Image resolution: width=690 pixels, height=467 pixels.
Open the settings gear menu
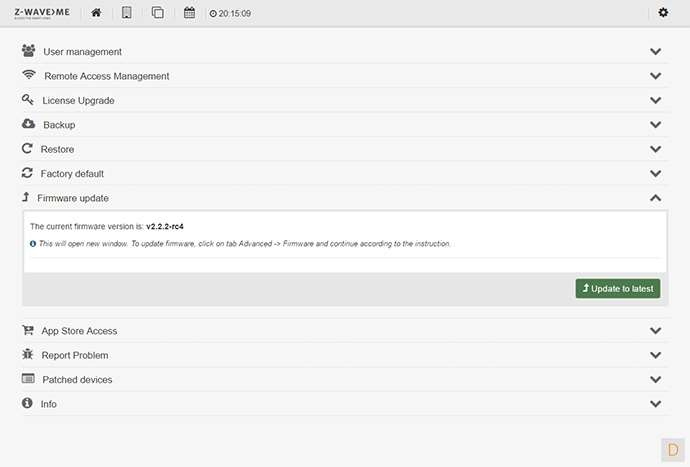[x=663, y=13]
